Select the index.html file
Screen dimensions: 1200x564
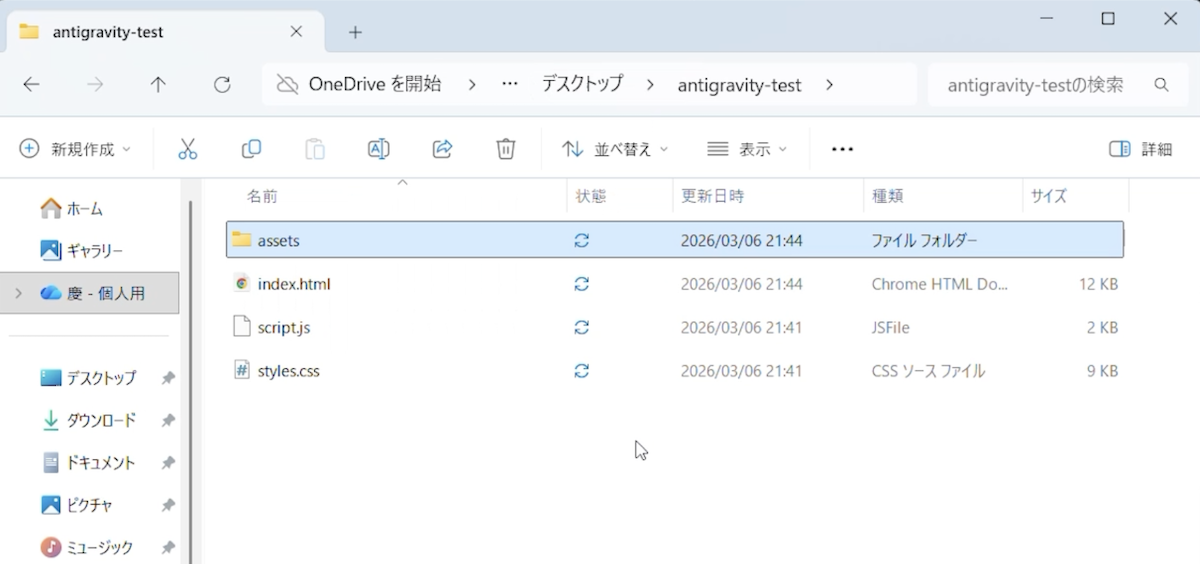point(293,284)
